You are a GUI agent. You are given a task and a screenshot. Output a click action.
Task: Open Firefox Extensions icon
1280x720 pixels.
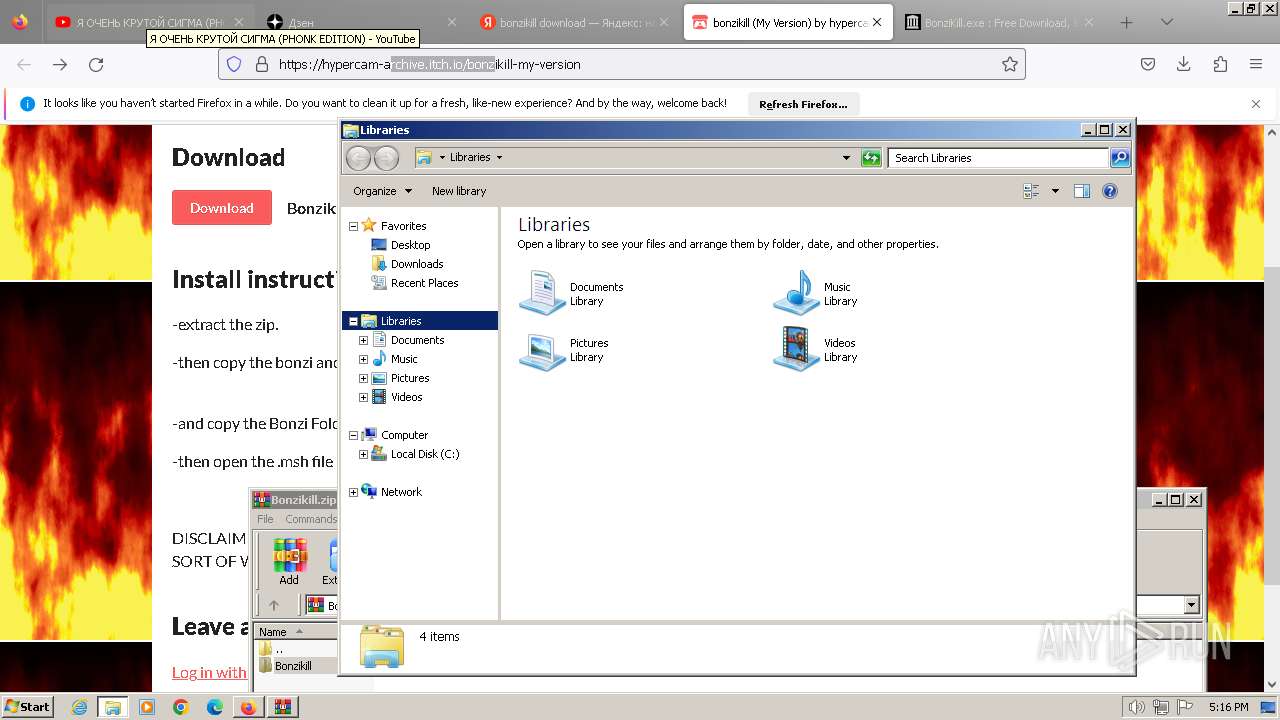click(1220, 64)
